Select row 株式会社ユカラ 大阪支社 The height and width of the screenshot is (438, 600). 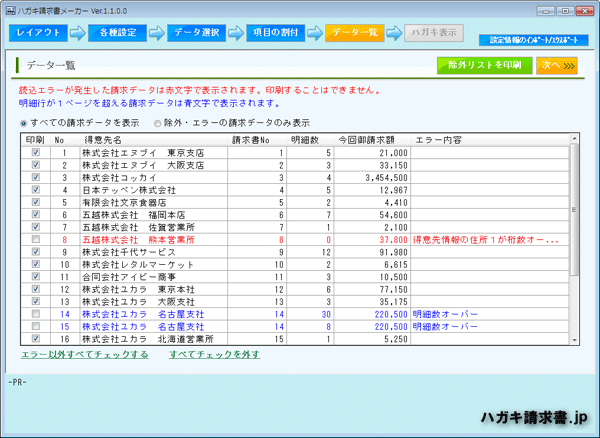[x=295, y=302]
